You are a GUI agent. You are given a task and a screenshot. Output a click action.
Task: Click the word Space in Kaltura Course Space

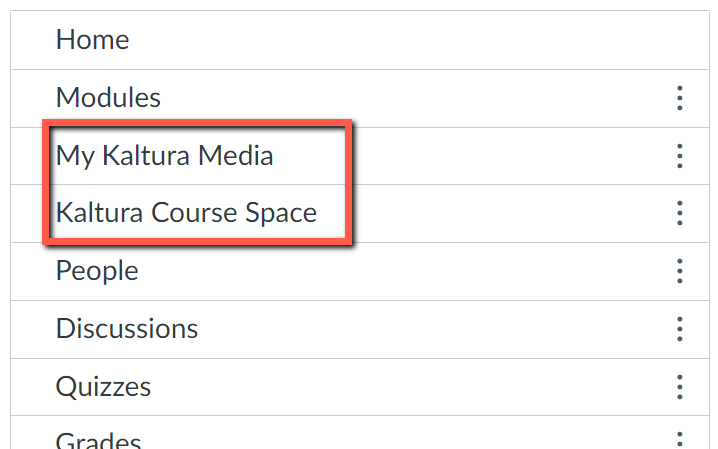pos(279,213)
